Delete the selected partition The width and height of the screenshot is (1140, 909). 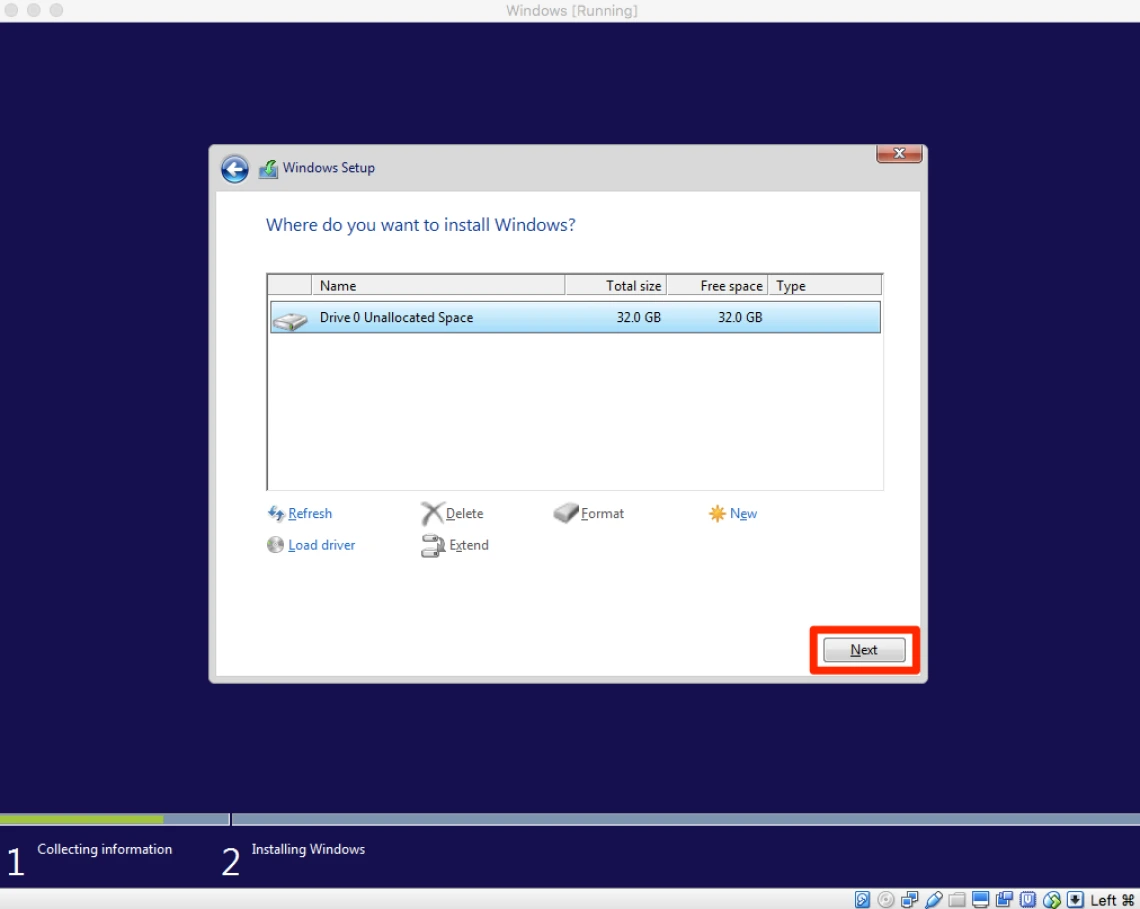coord(452,513)
